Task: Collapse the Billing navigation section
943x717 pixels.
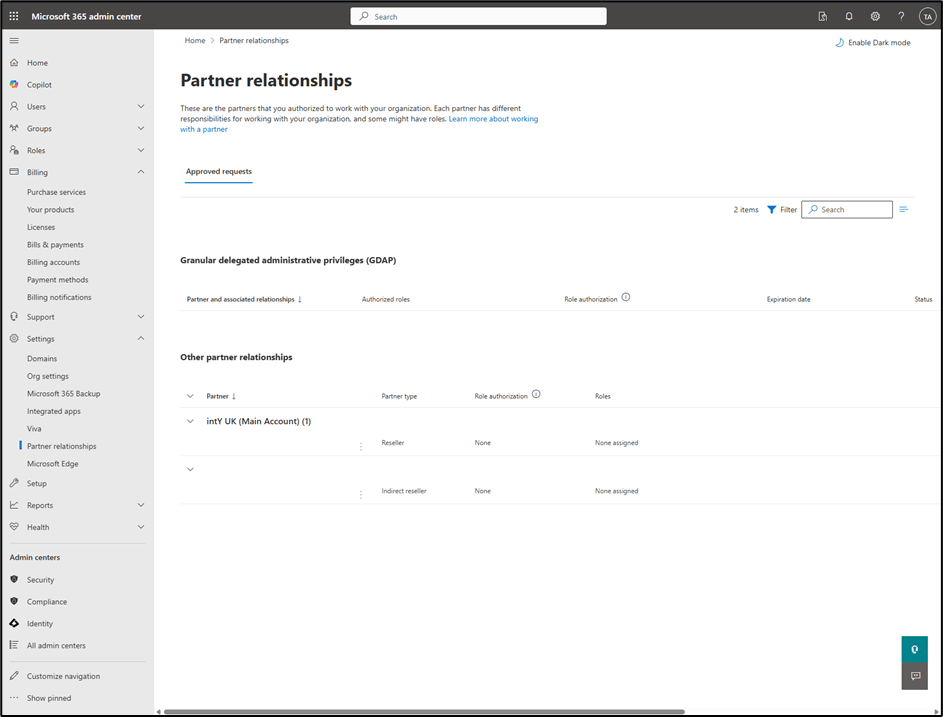Action: tap(141, 172)
